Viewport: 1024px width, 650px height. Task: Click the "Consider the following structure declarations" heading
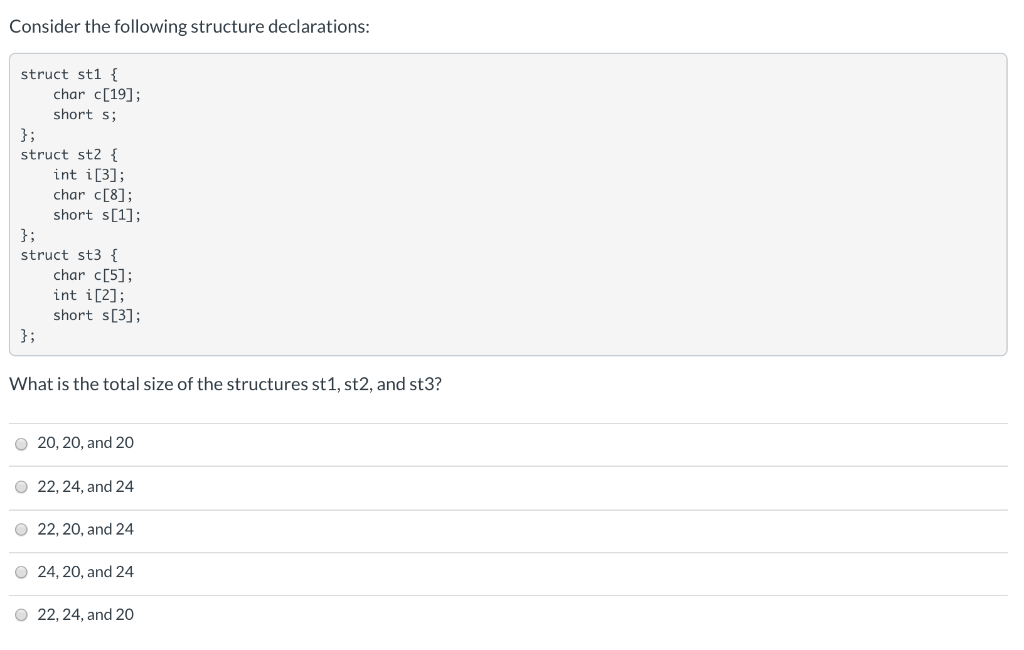click(189, 27)
